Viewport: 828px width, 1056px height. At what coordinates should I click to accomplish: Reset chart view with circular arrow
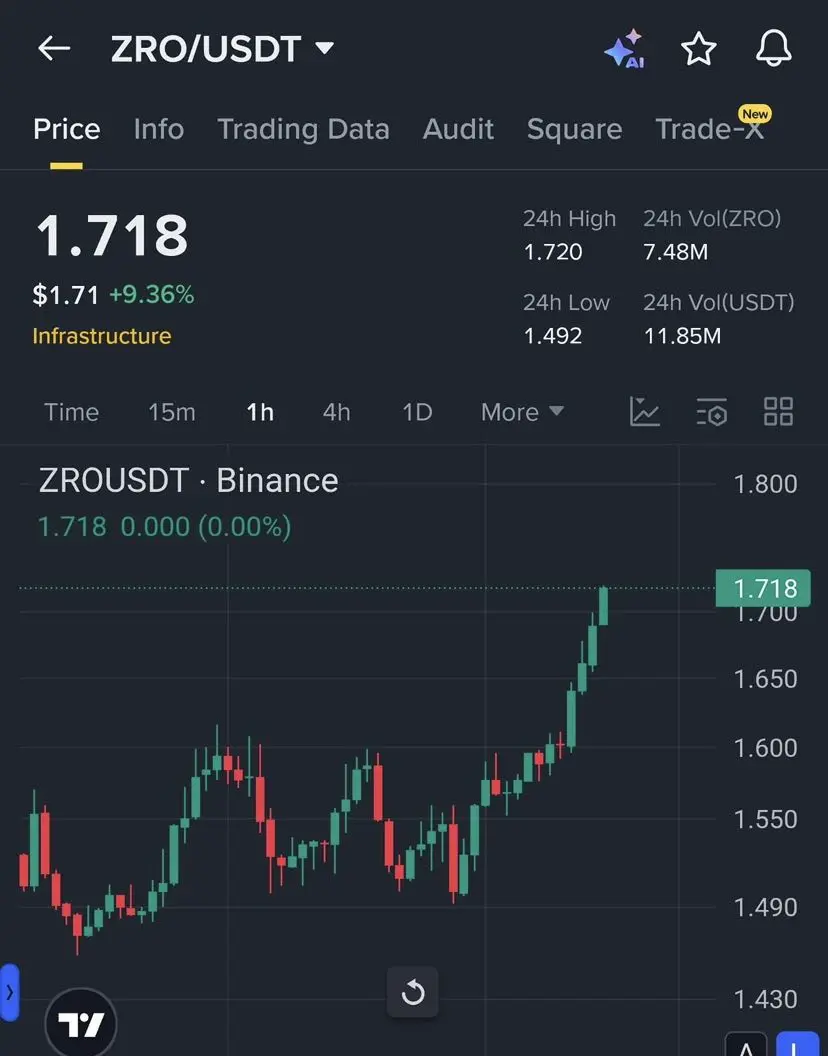[x=412, y=992]
